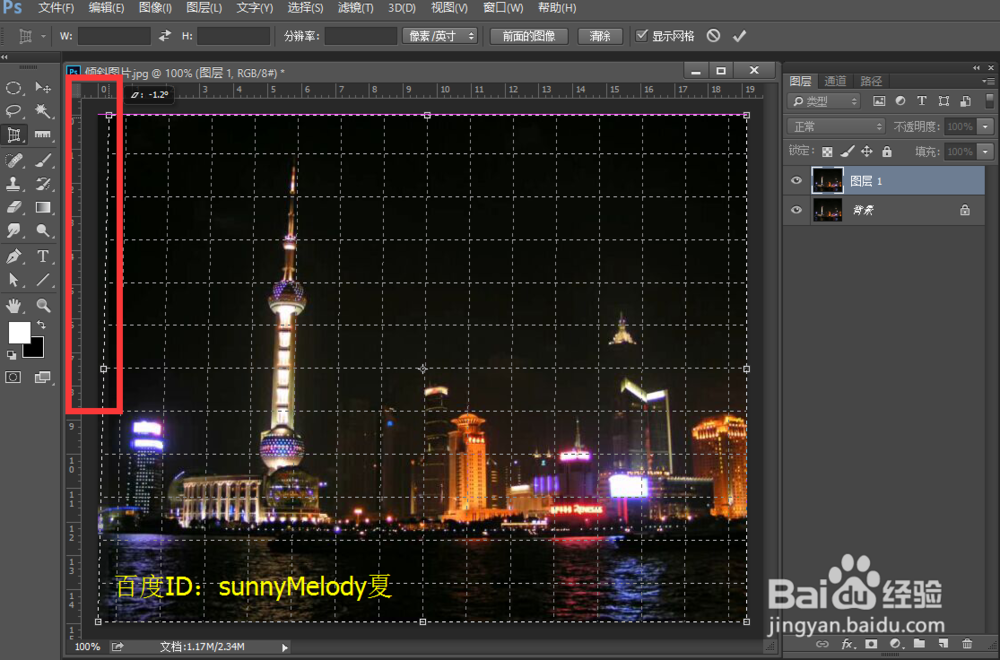Select the Elliptical Marquee tool
Image resolution: width=1000 pixels, height=660 pixels.
click(13, 87)
